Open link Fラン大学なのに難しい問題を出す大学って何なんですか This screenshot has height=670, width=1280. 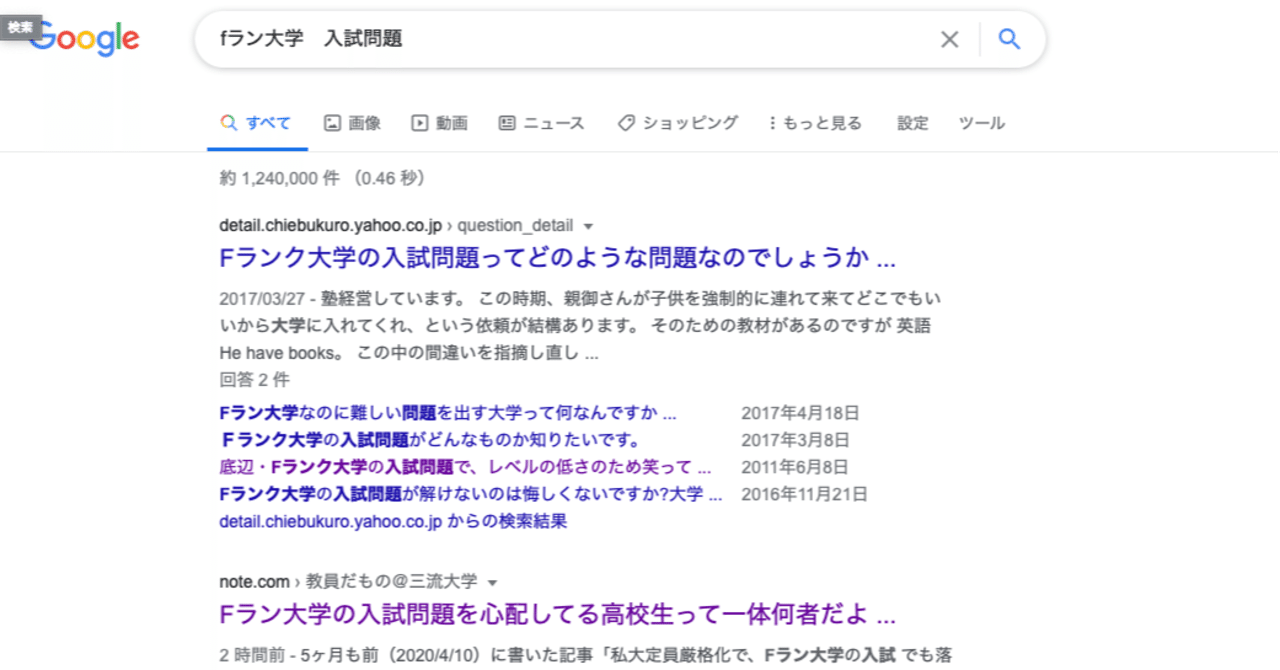448,413
